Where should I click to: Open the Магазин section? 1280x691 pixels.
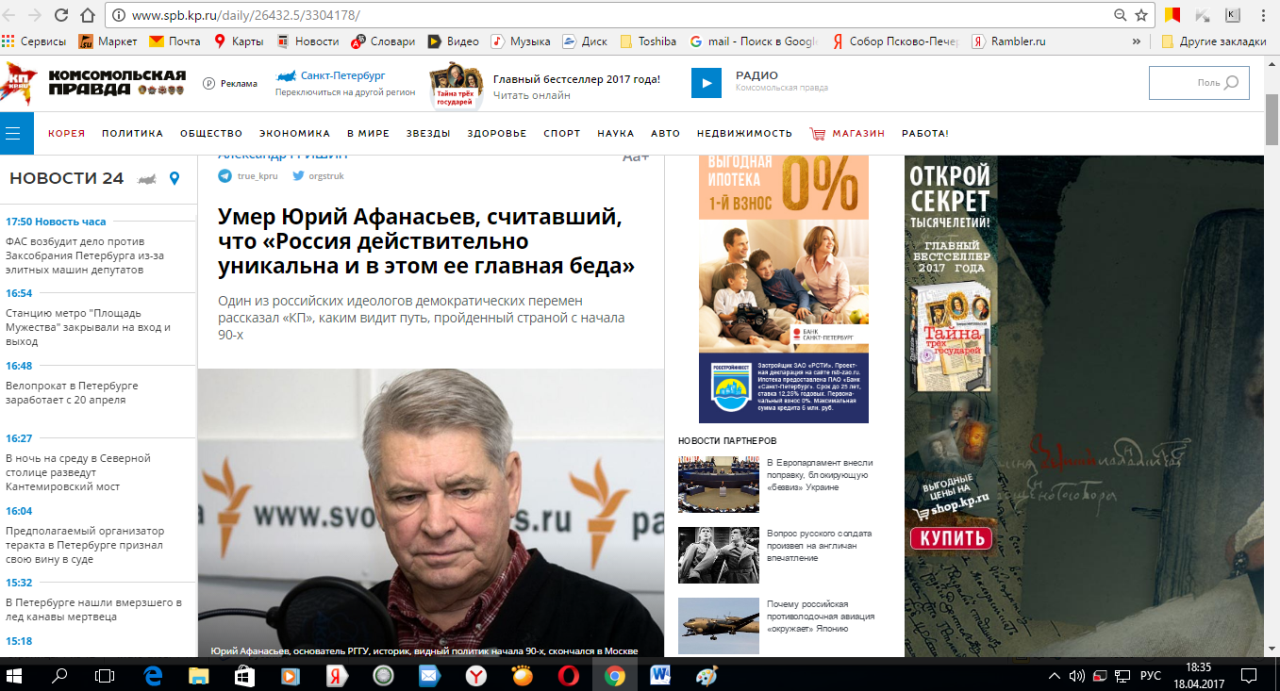click(847, 133)
